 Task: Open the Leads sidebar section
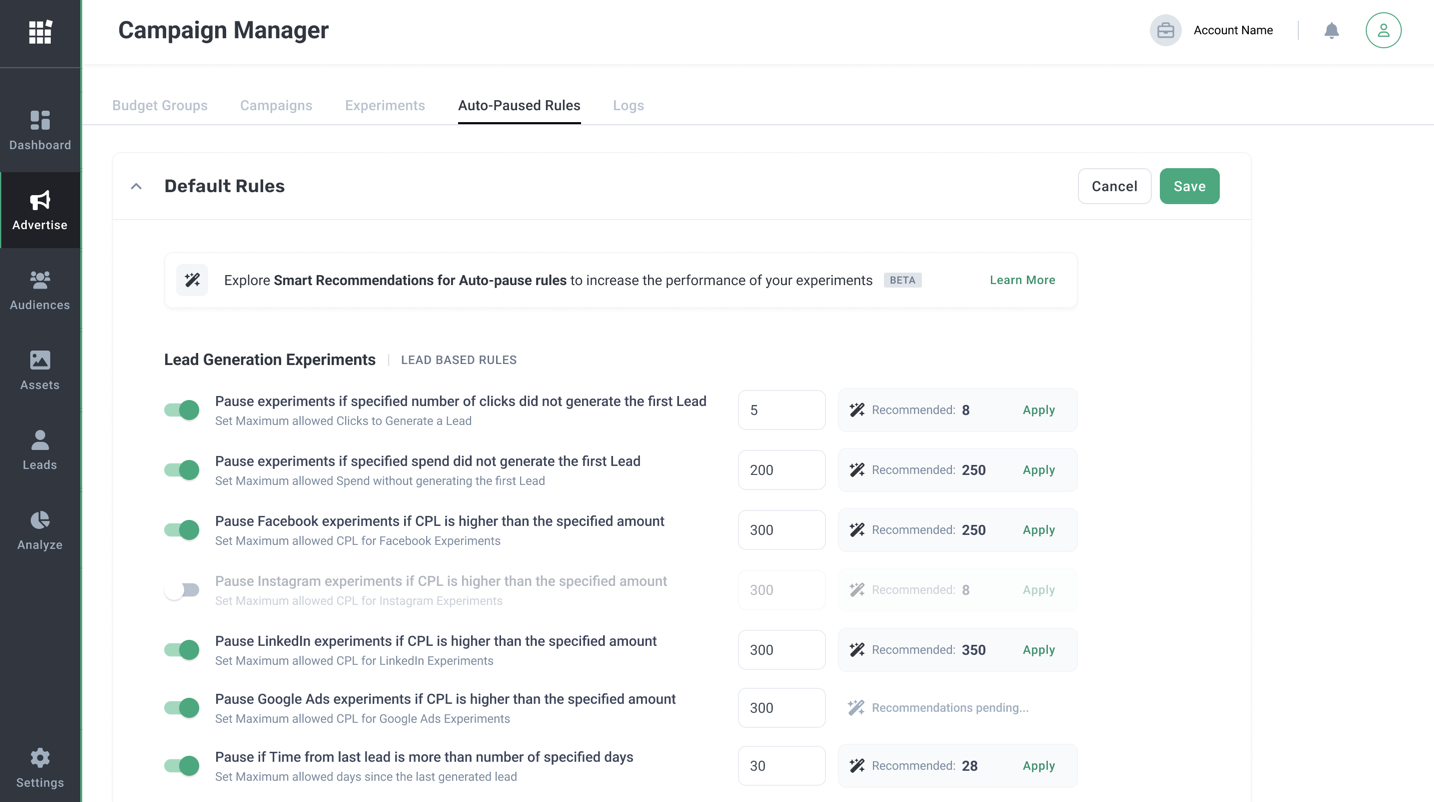point(40,451)
